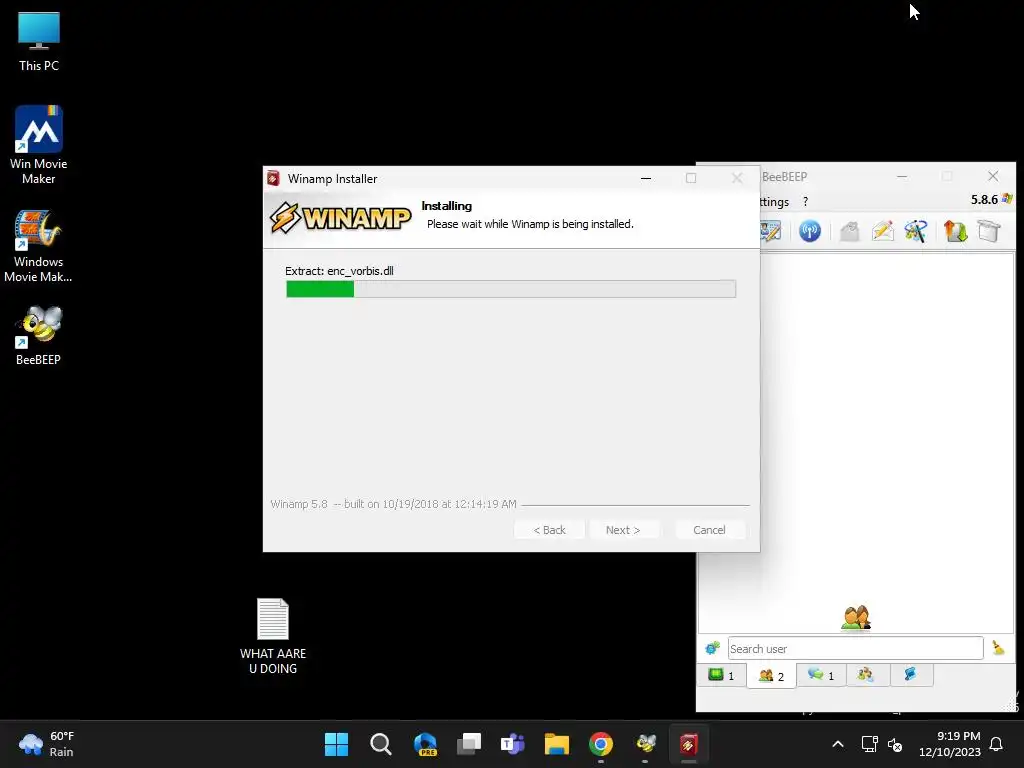Click muted volume tray icon
The width and height of the screenshot is (1024, 768).
click(895, 744)
